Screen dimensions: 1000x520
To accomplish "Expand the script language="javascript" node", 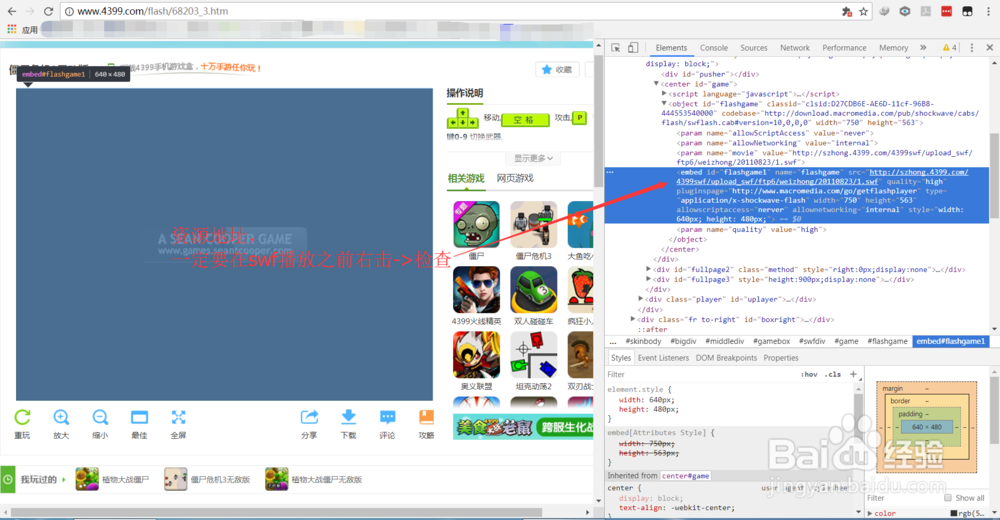I will 664,94.
